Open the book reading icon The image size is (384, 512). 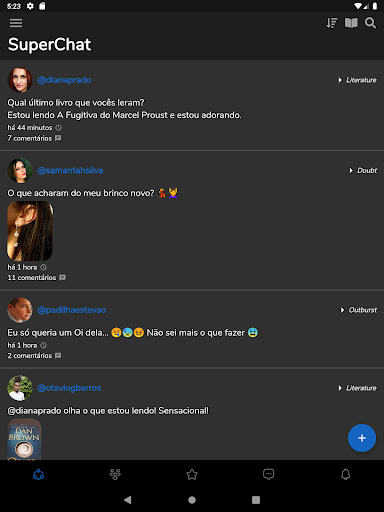tap(351, 23)
